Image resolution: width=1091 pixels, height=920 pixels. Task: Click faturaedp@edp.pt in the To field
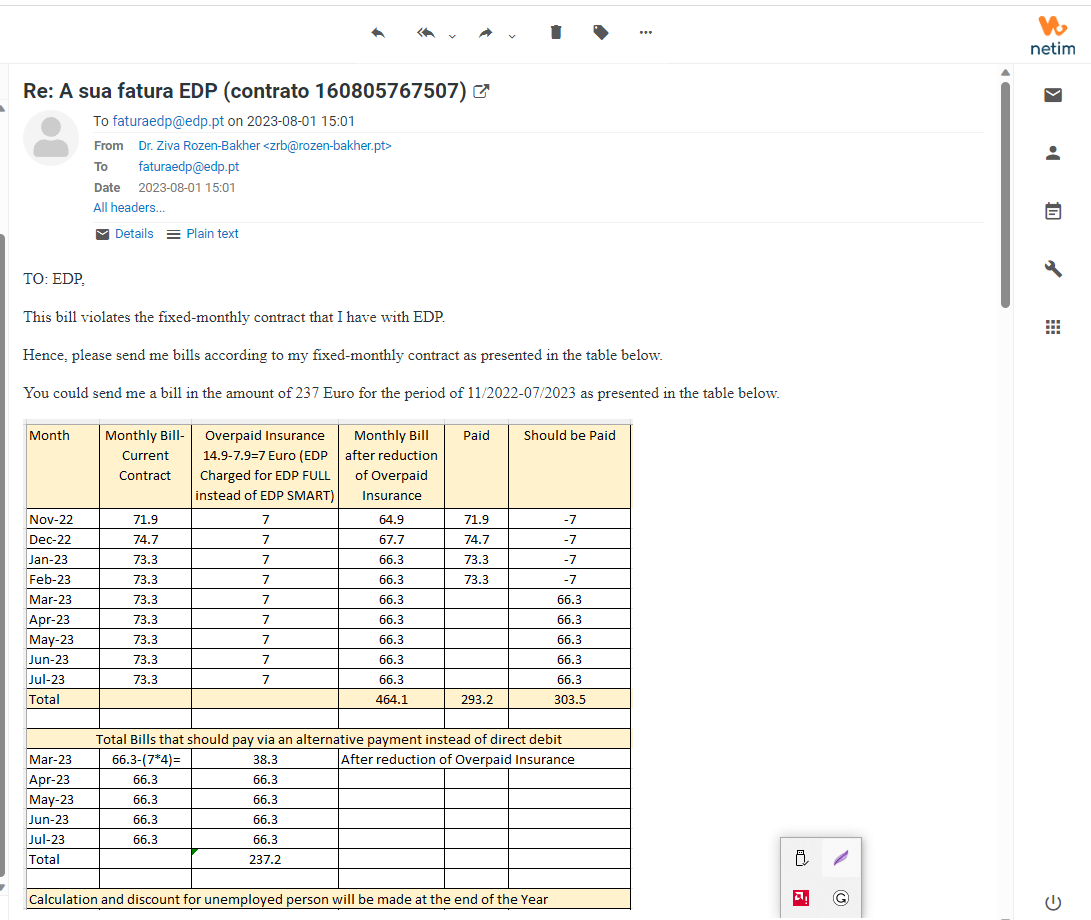(189, 166)
